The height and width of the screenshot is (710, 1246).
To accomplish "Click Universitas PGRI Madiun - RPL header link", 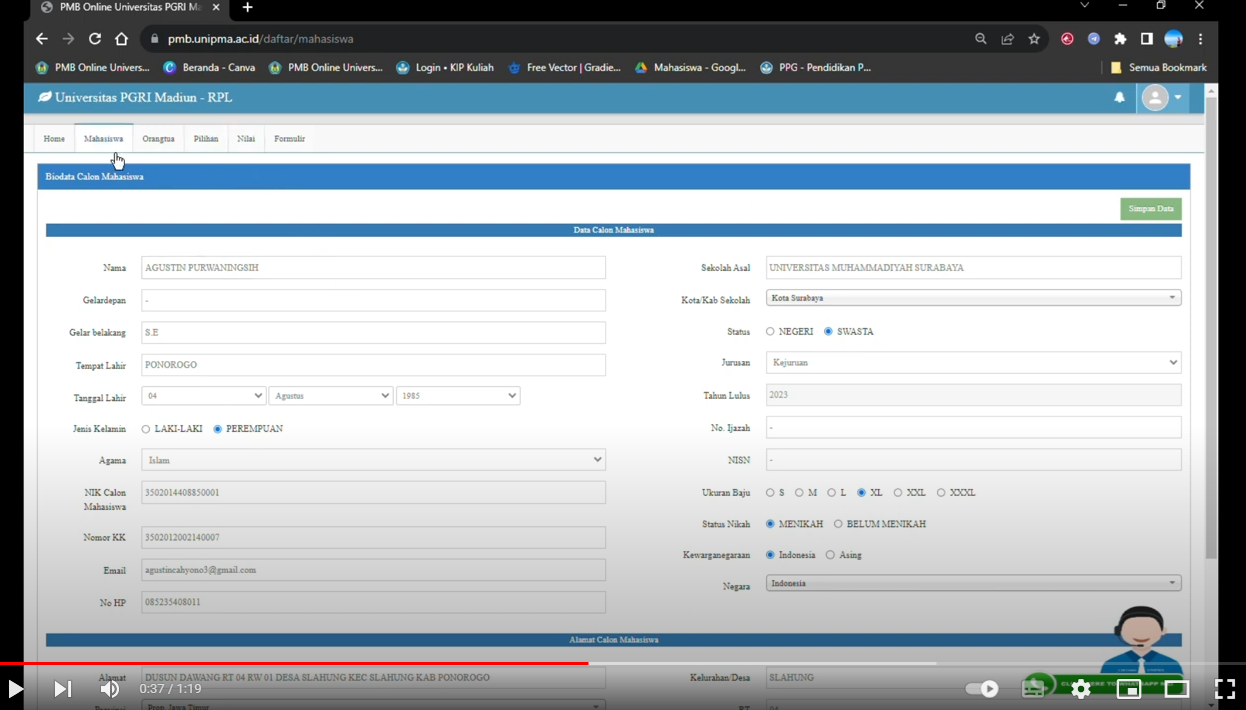I will tap(134, 98).
